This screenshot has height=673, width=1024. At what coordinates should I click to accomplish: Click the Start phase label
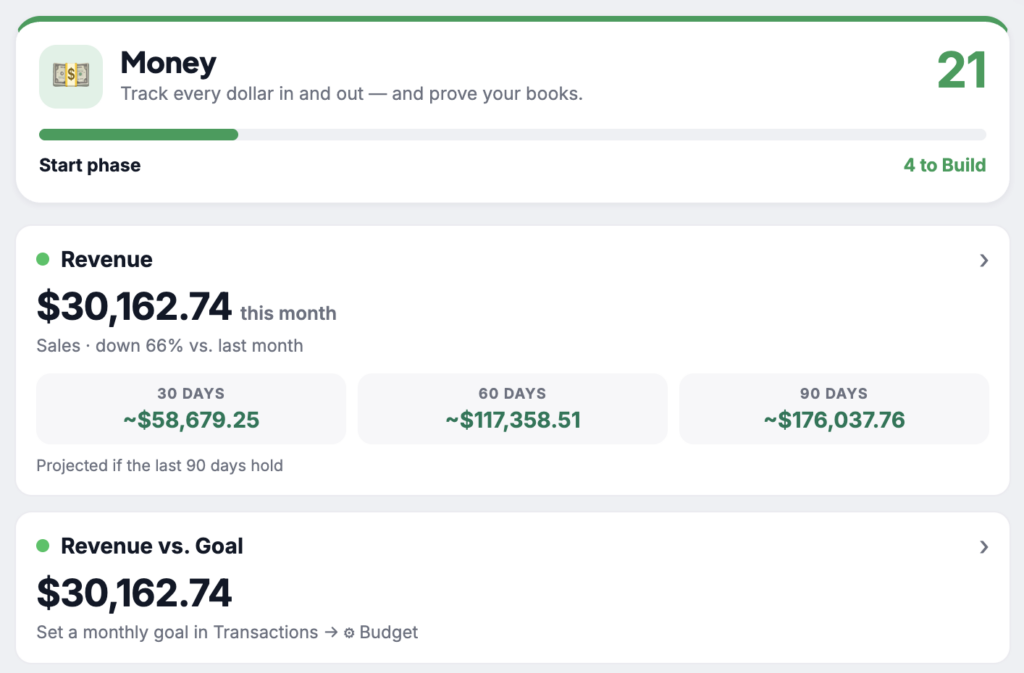pos(89,165)
